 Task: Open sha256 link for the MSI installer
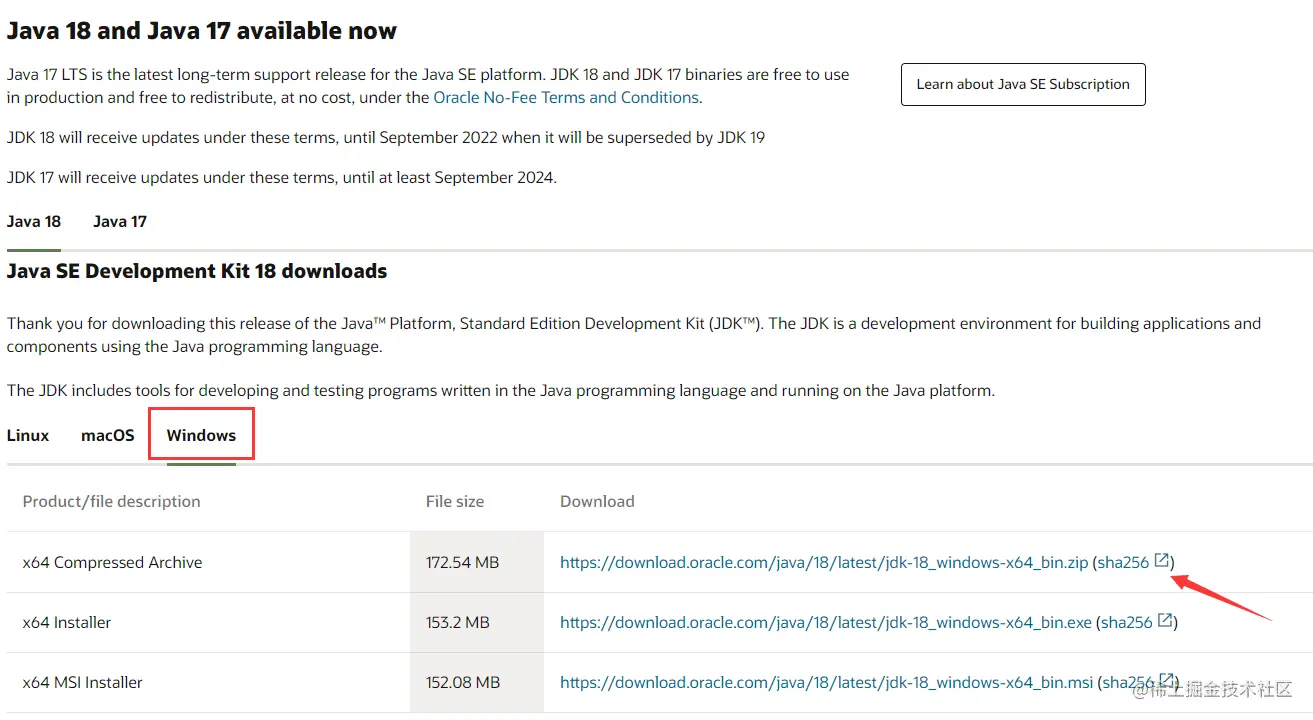pos(1128,683)
